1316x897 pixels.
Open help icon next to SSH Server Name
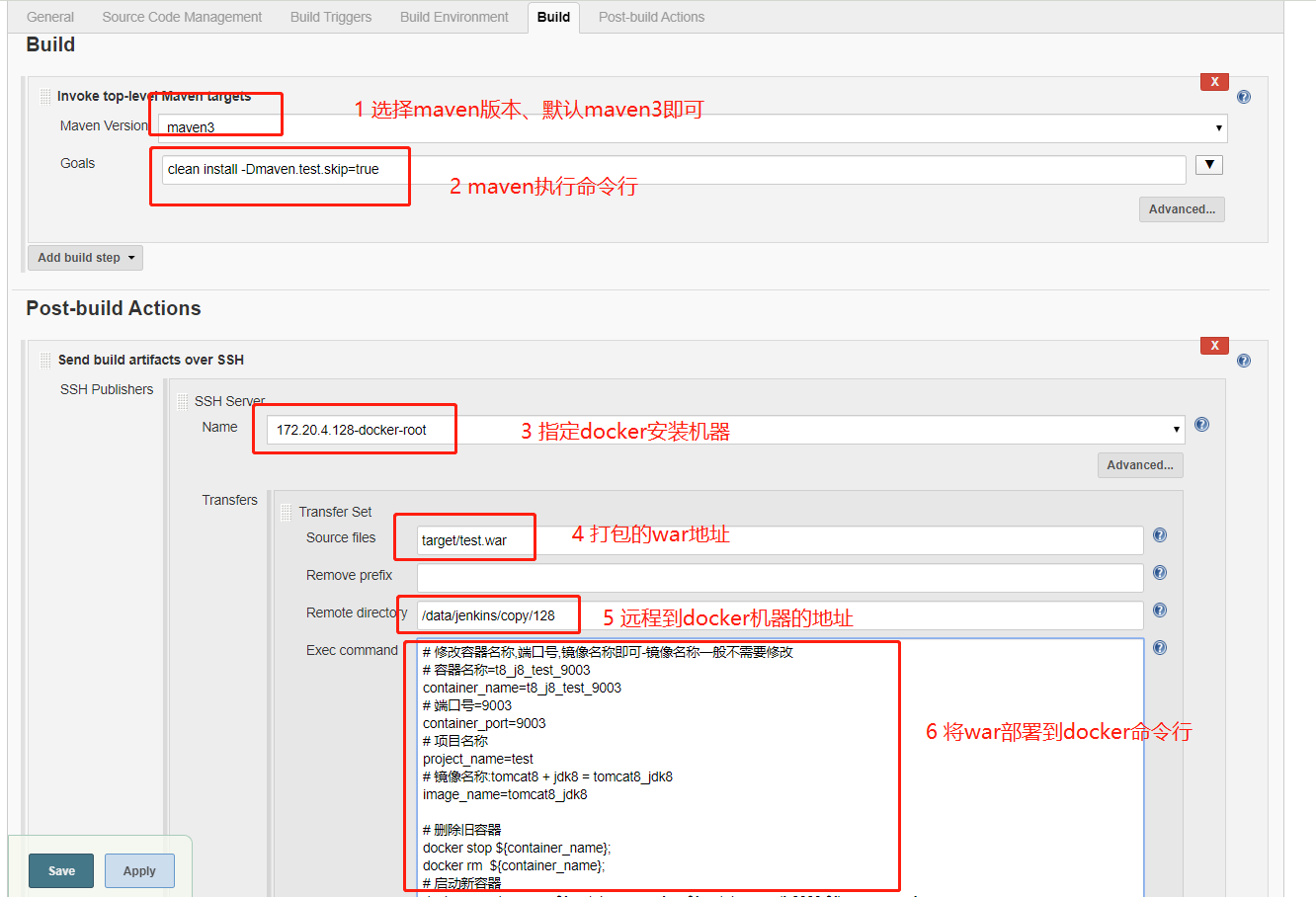(x=1201, y=425)
